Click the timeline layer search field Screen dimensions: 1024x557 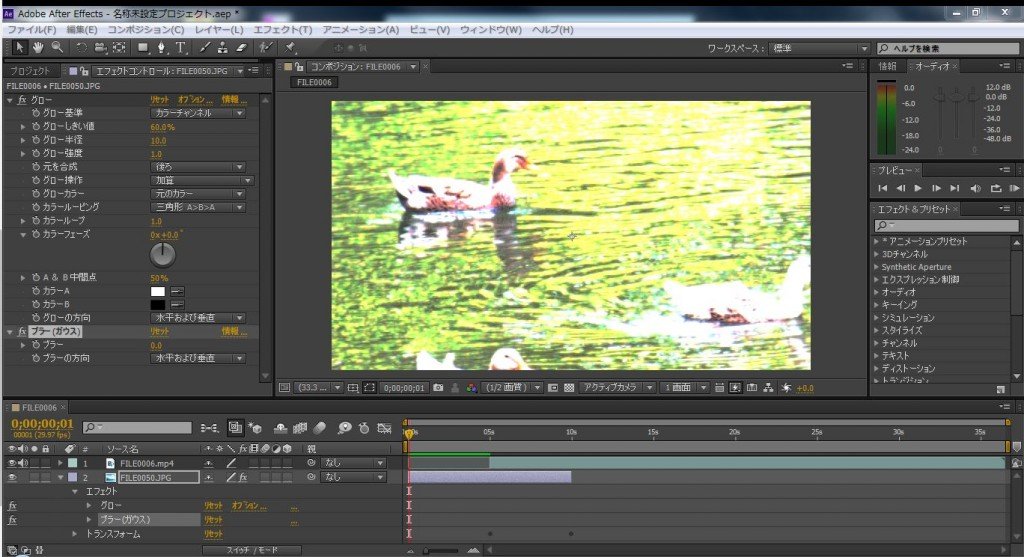coord(137,427)
